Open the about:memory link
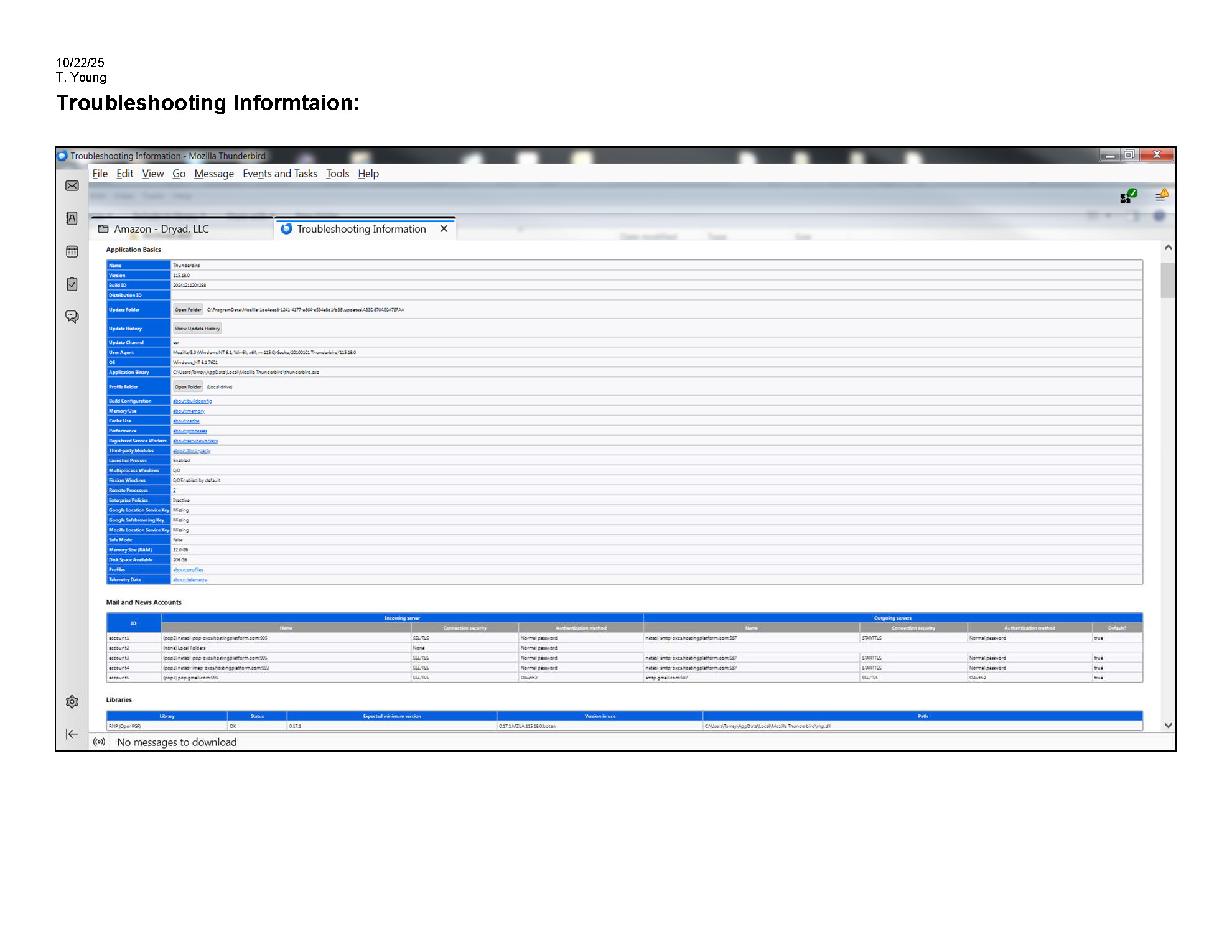1232x952 pixels. [189, 411]
